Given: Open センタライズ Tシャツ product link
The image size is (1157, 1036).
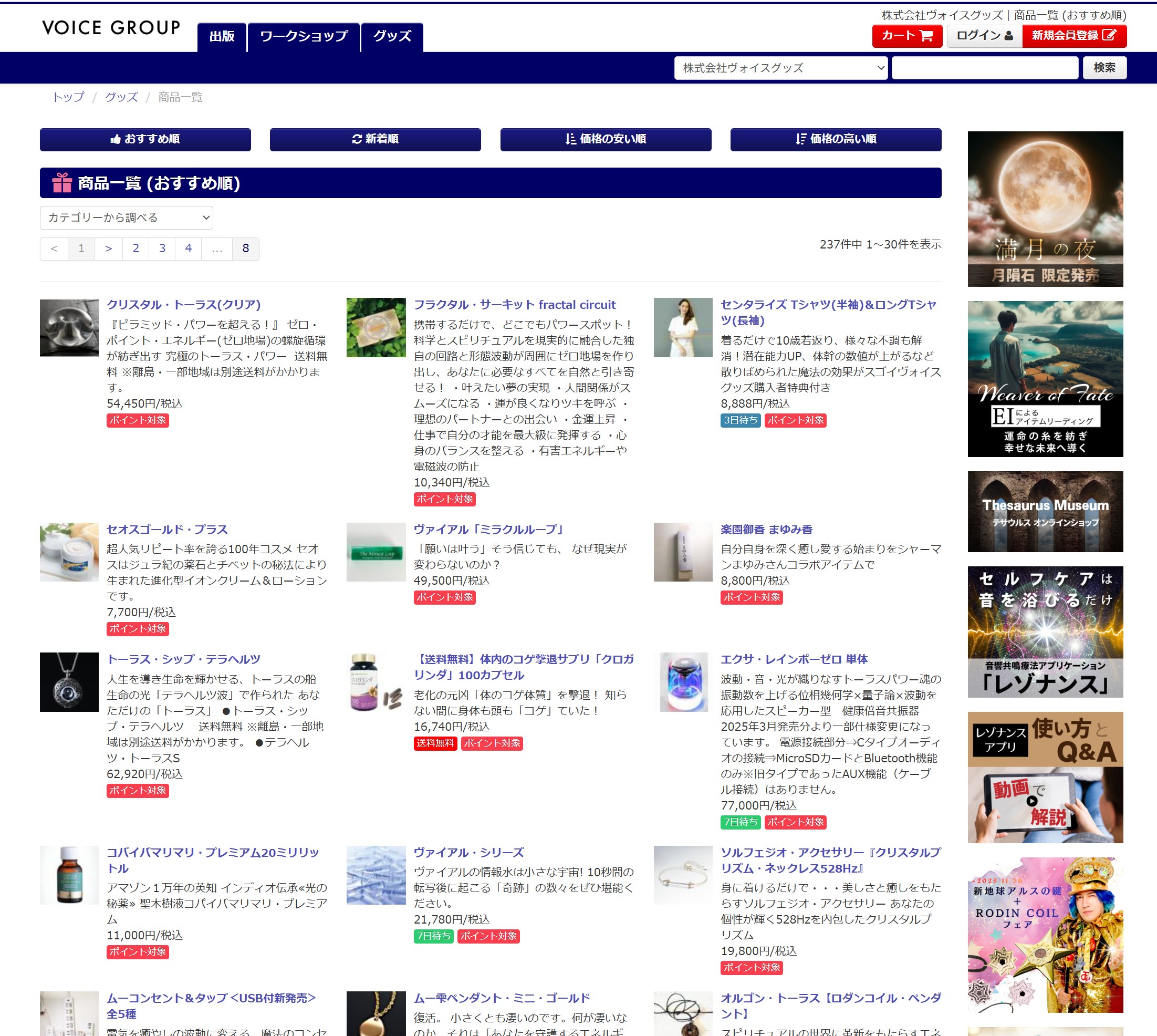Looking at the screenshot, I should pos(828,313).
